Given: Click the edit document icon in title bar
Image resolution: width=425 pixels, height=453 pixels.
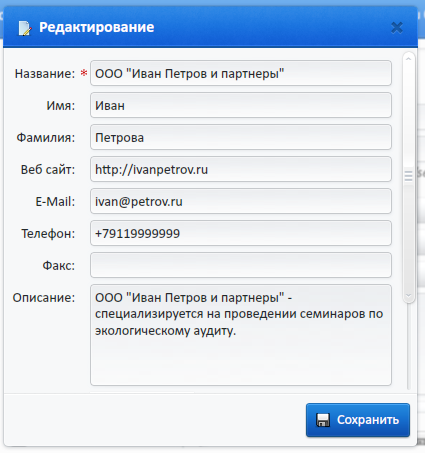Looking at the screenshot, I should tap(25, 28).
